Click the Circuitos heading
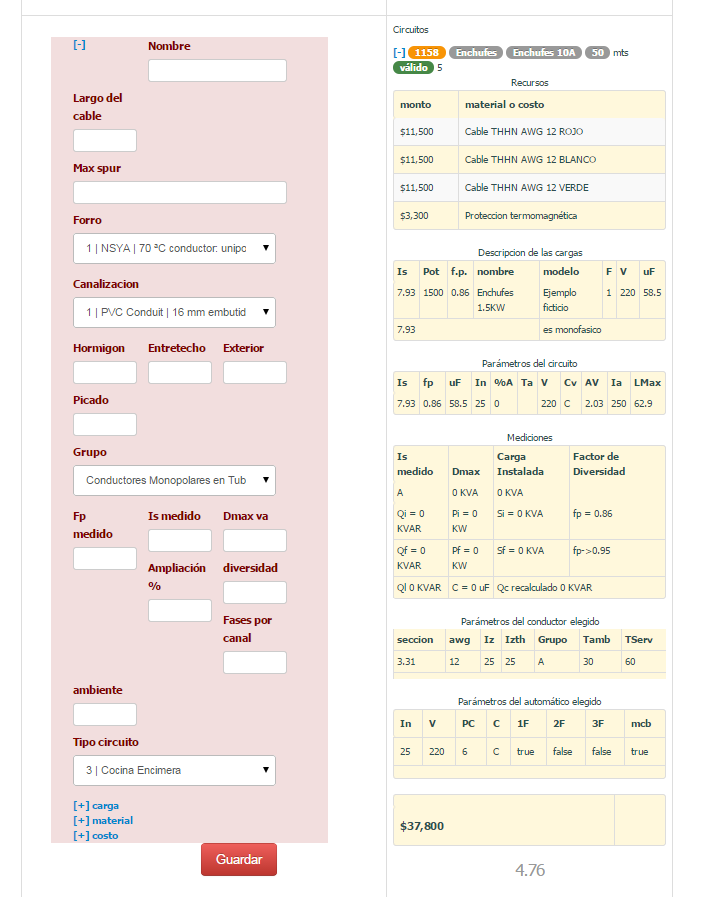Screen dimensions: 710x897 410,30
